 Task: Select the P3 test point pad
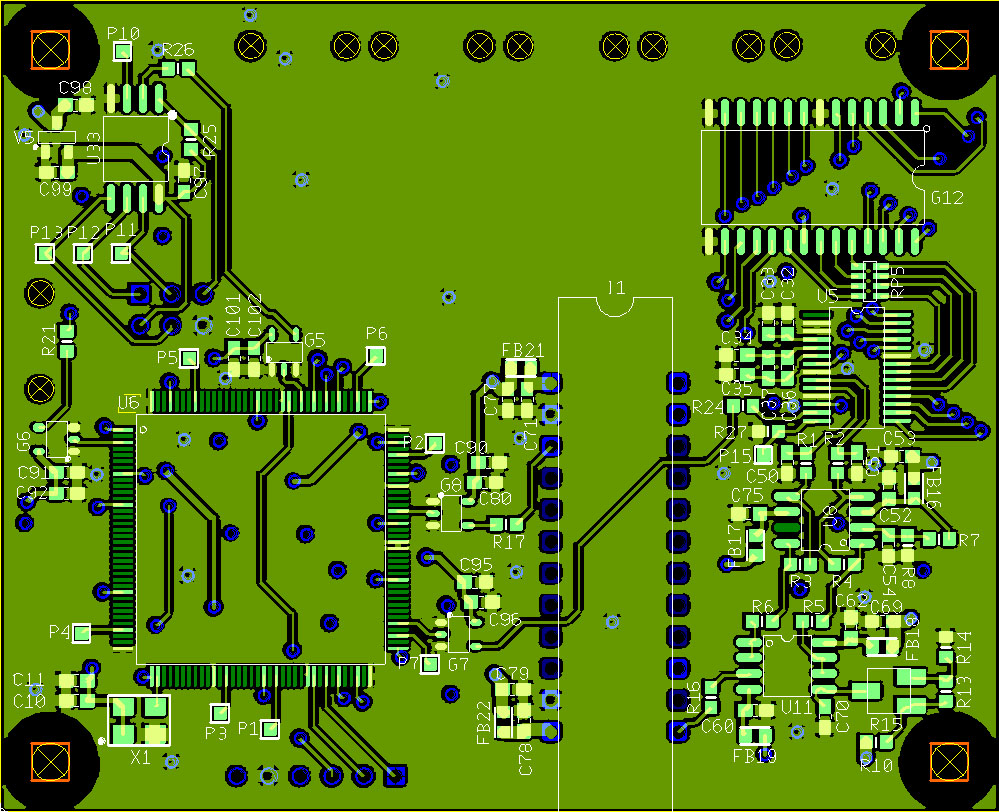pyautogui.click(x=219, y=713)
